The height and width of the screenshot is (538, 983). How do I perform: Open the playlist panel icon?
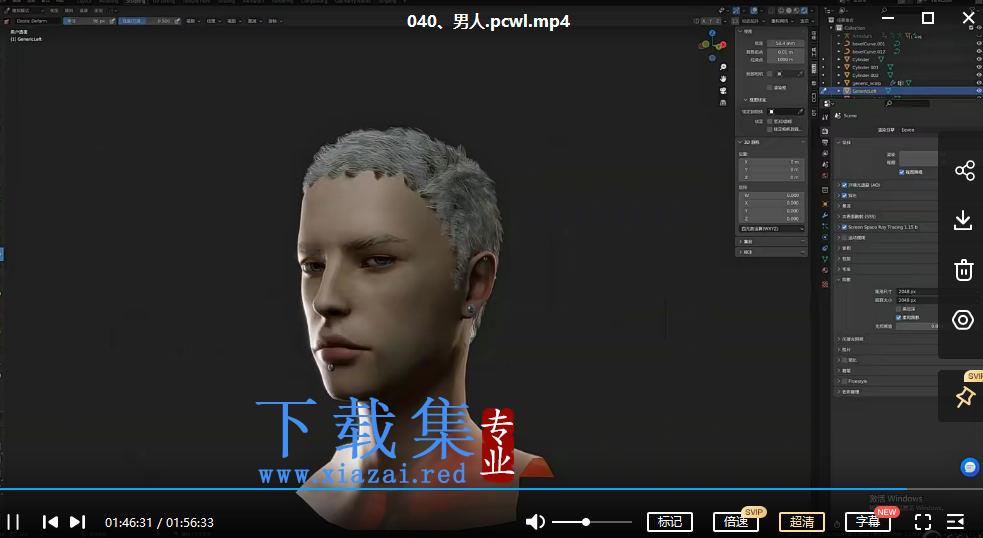pyautogui.click(x=955, y=522)
